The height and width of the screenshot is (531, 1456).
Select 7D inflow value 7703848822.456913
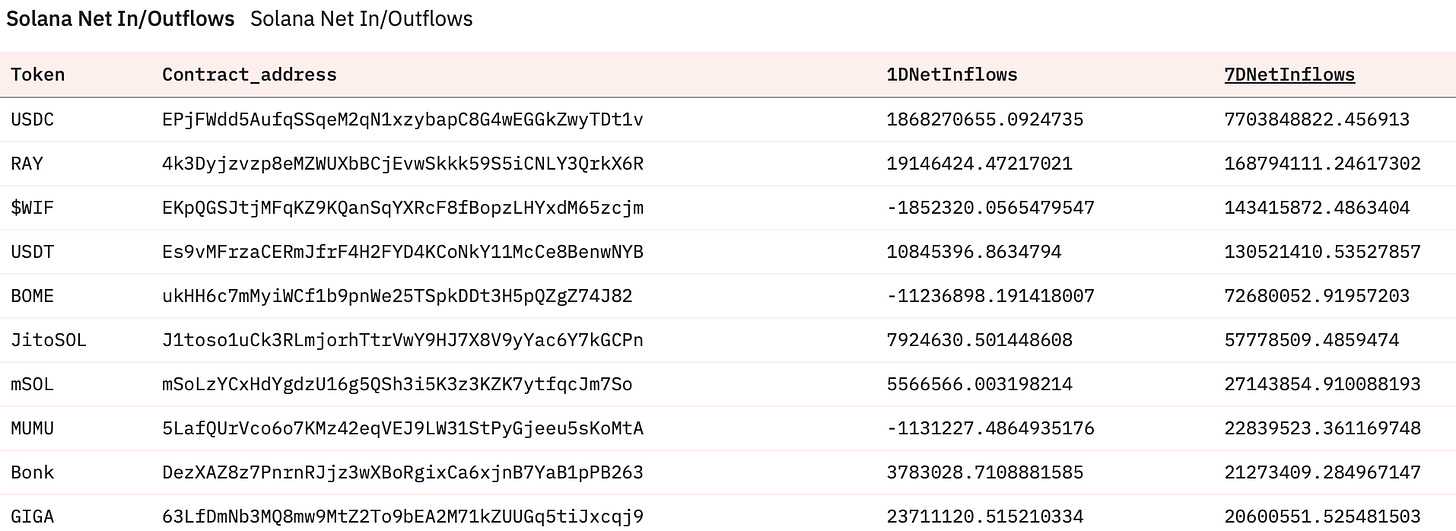point(1317,119)
